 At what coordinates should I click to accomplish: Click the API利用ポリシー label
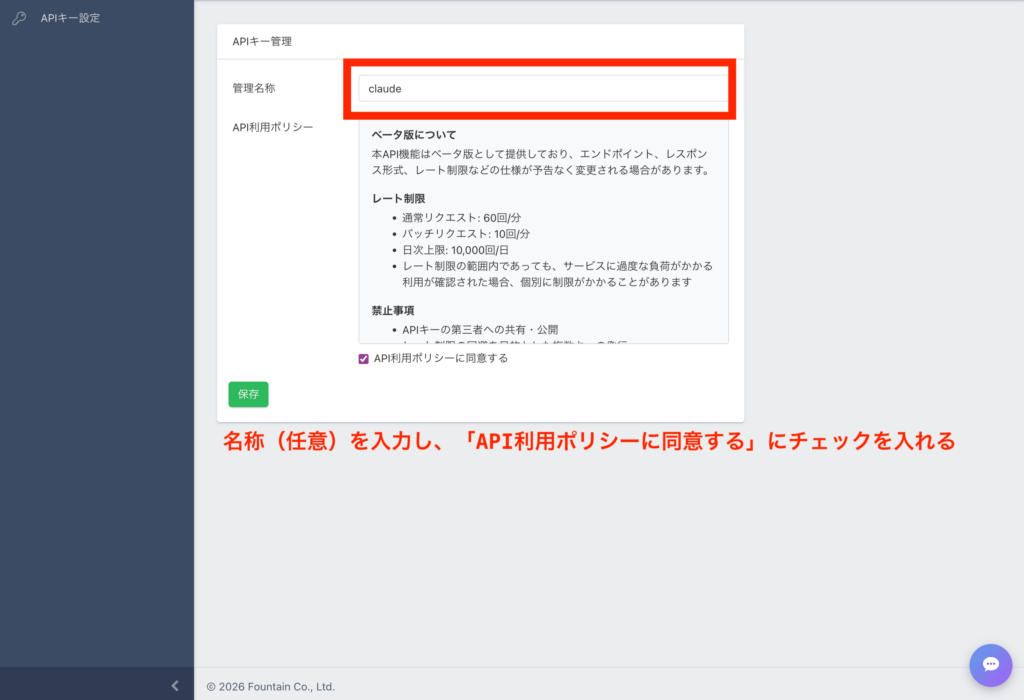click(x=273, y=127)
